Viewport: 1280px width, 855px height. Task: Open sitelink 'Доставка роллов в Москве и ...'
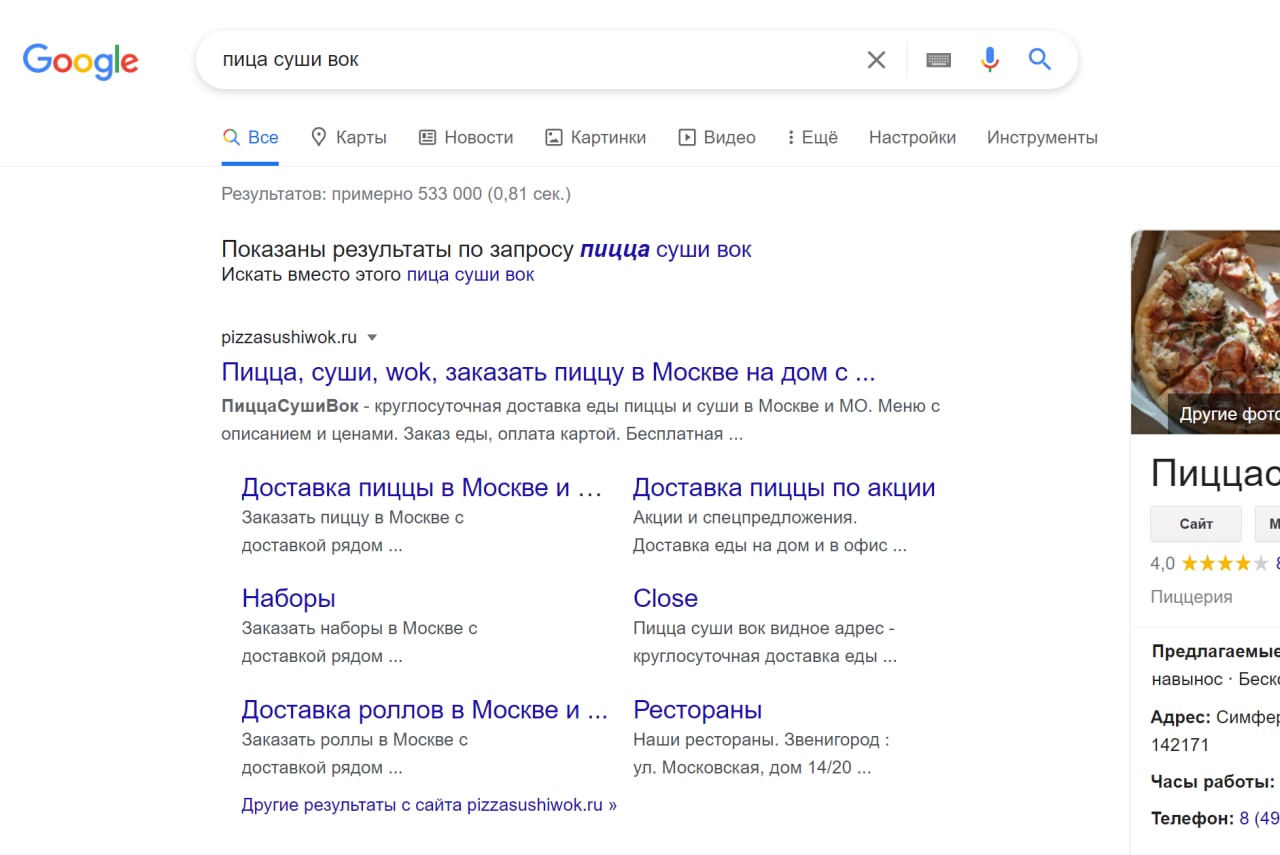click(x=425, y=709)
